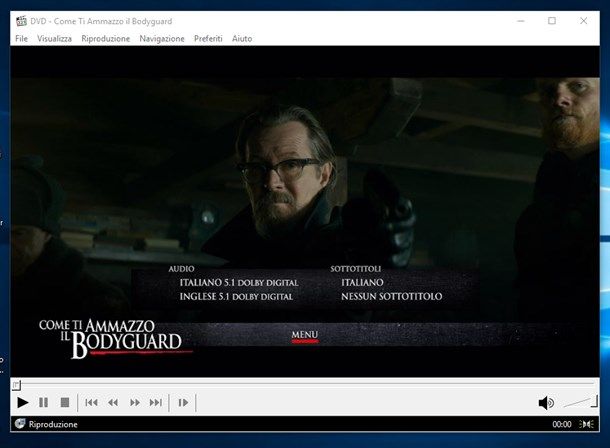Choose Nessun Sottotitolo option

point(391,297)
